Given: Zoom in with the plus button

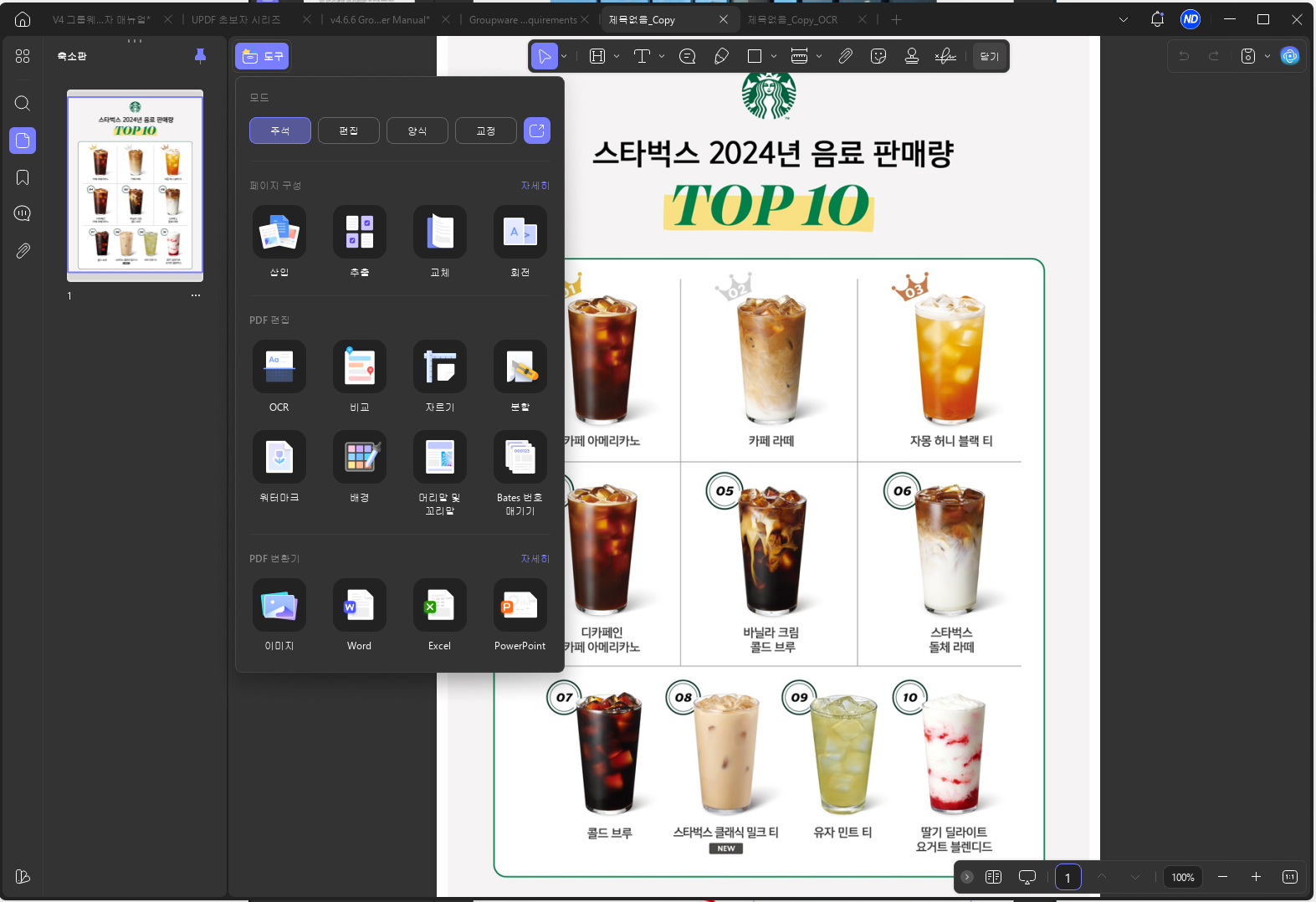Looking at the screenshot, I should [x=1256, y=877].
